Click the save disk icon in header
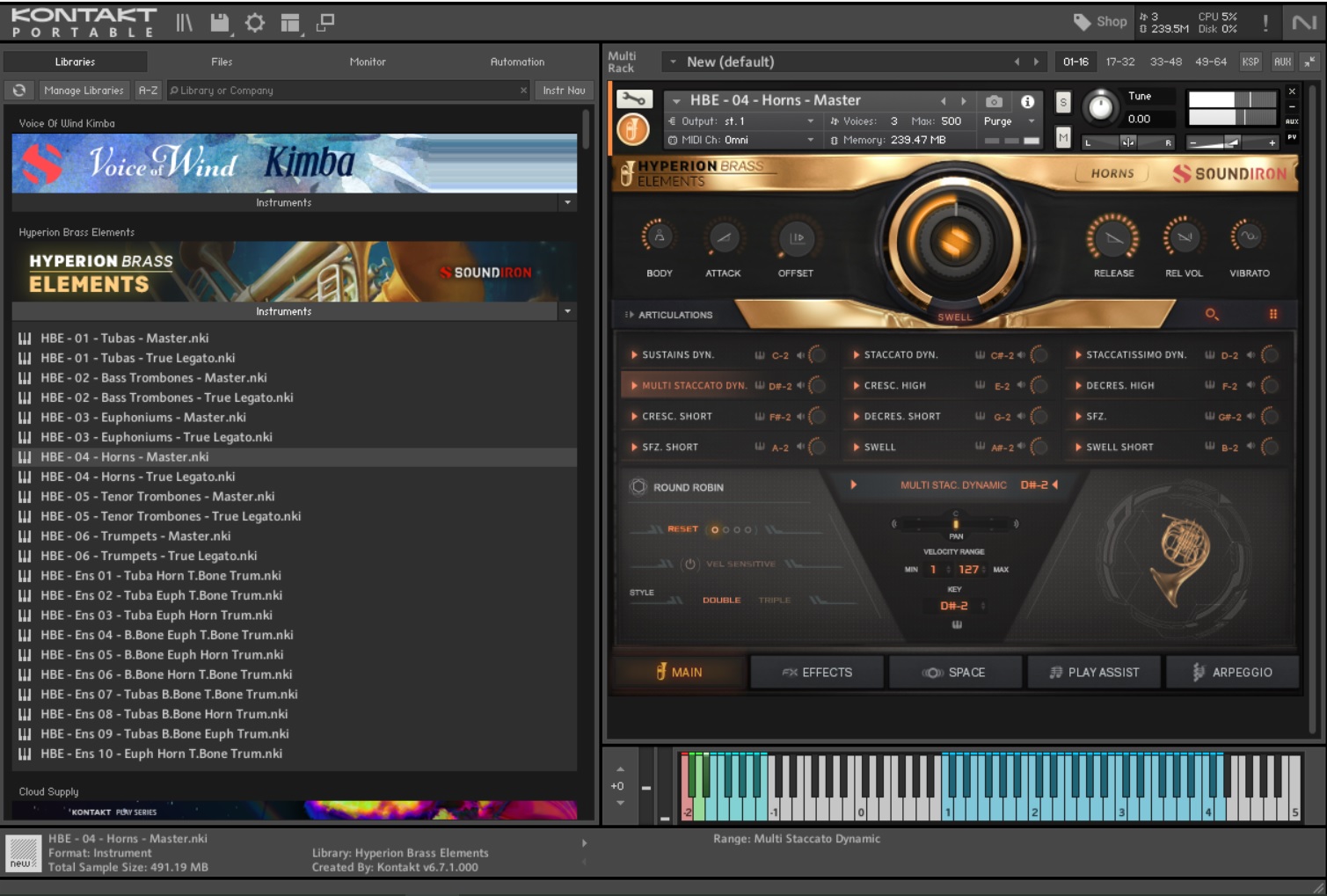Viewport: 1327px width, 896px height. point(220,23)
